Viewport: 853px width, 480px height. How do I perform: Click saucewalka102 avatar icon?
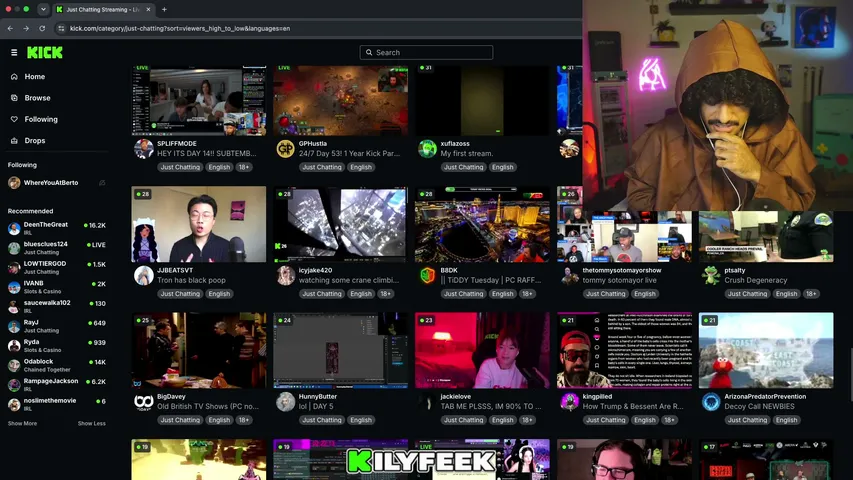[x=14, y=306]
